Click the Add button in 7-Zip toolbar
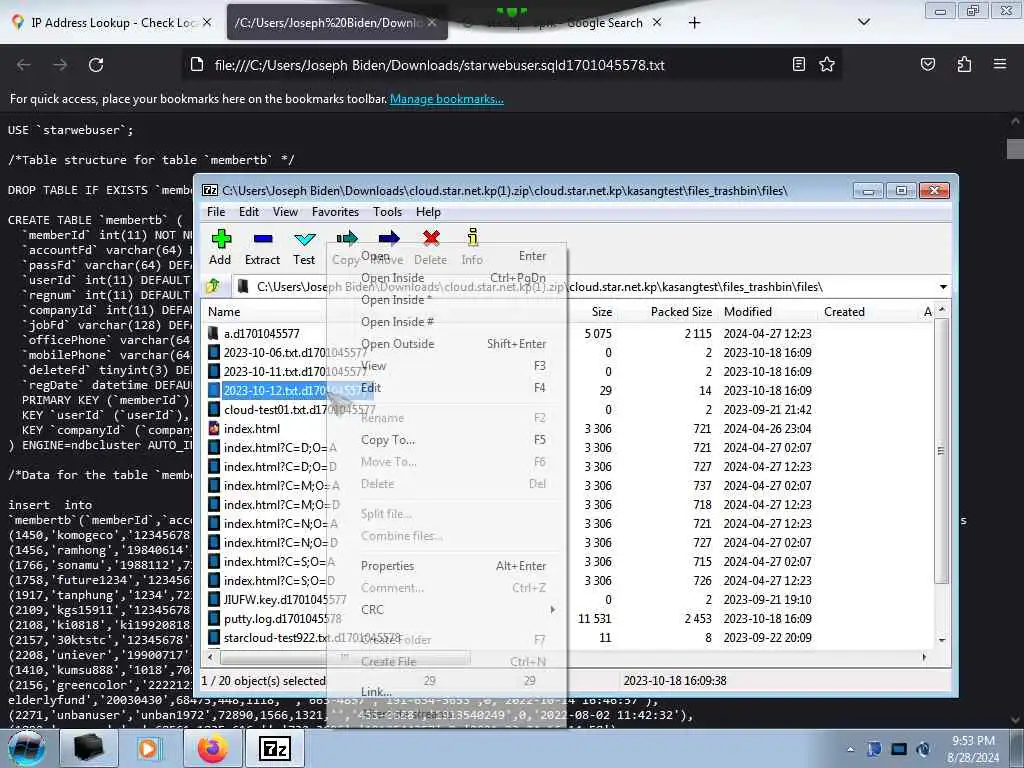The width and height of the screenshot is (1024, 768). pos(220,247)
